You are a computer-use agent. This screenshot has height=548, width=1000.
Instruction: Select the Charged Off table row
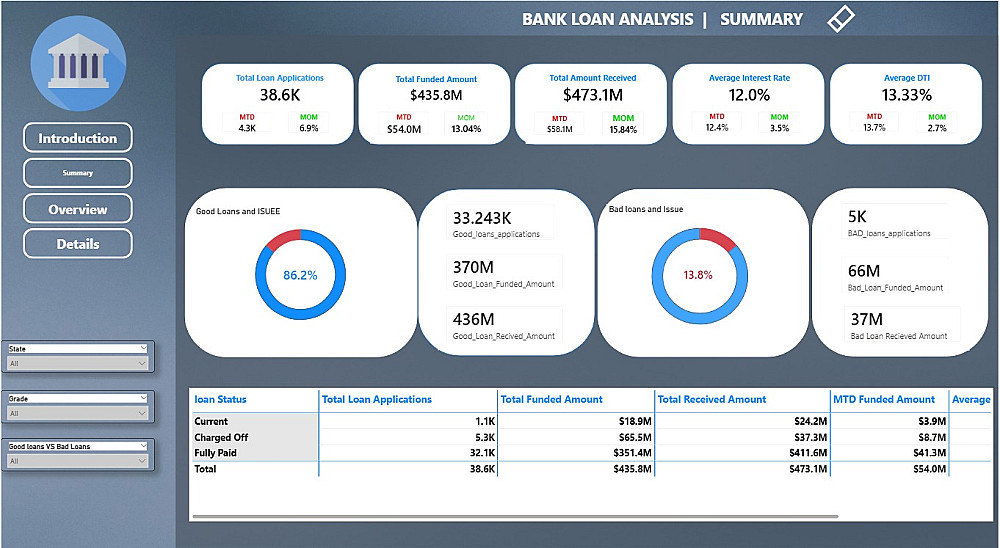tap(221, 437)
